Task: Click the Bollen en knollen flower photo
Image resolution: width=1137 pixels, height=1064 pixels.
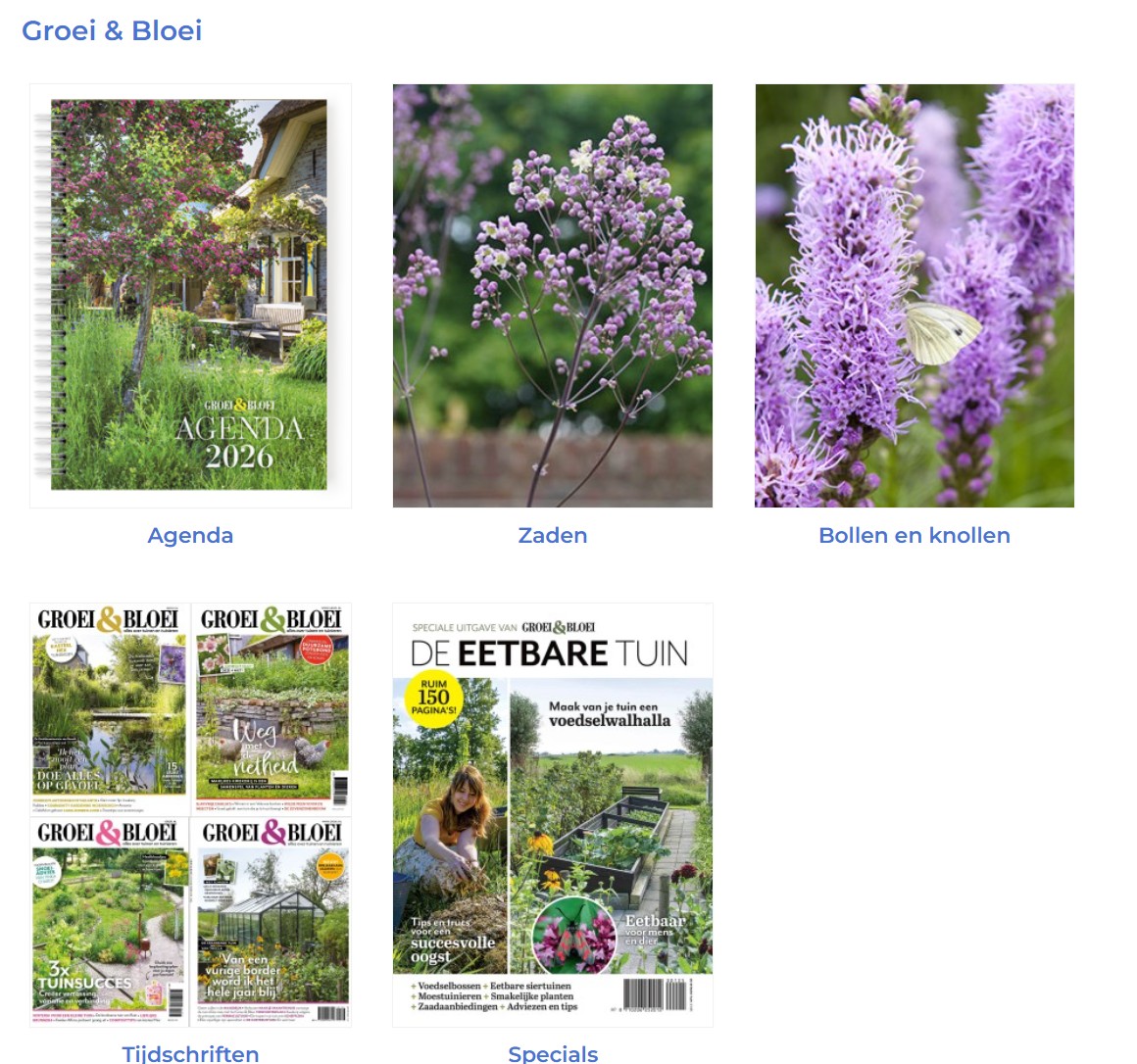Action: [915, 296]
